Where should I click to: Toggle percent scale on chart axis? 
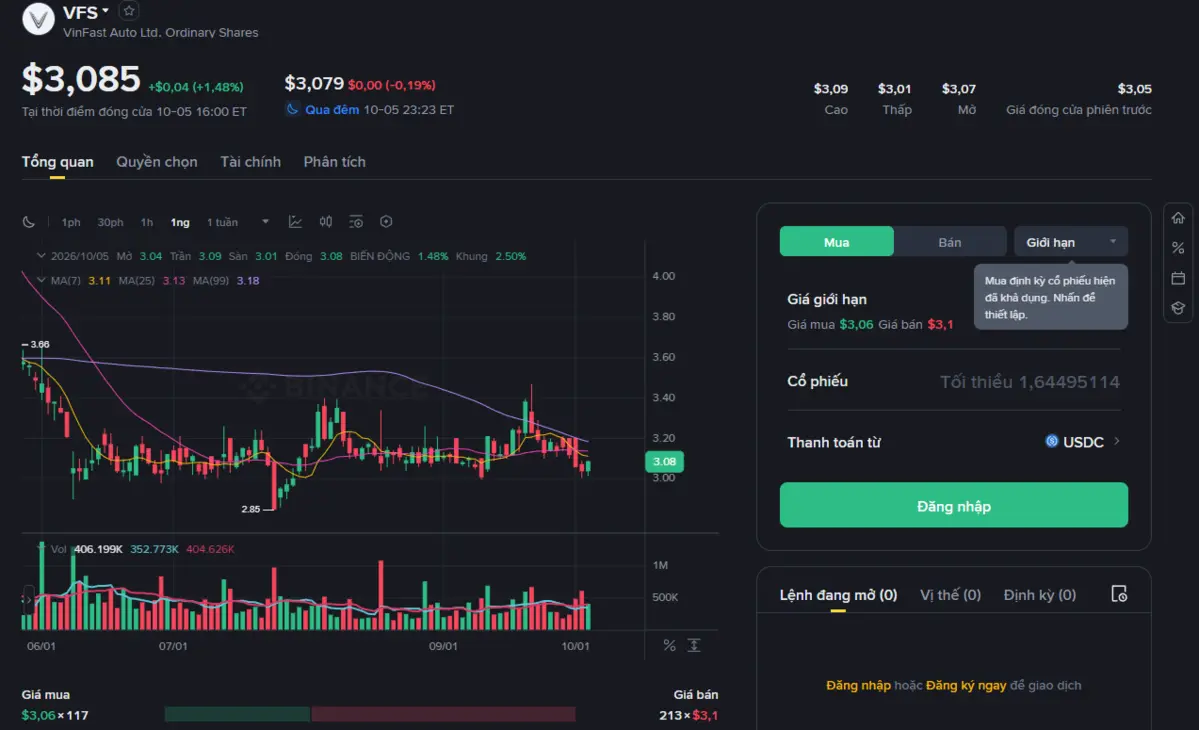(x=670, y=646)
